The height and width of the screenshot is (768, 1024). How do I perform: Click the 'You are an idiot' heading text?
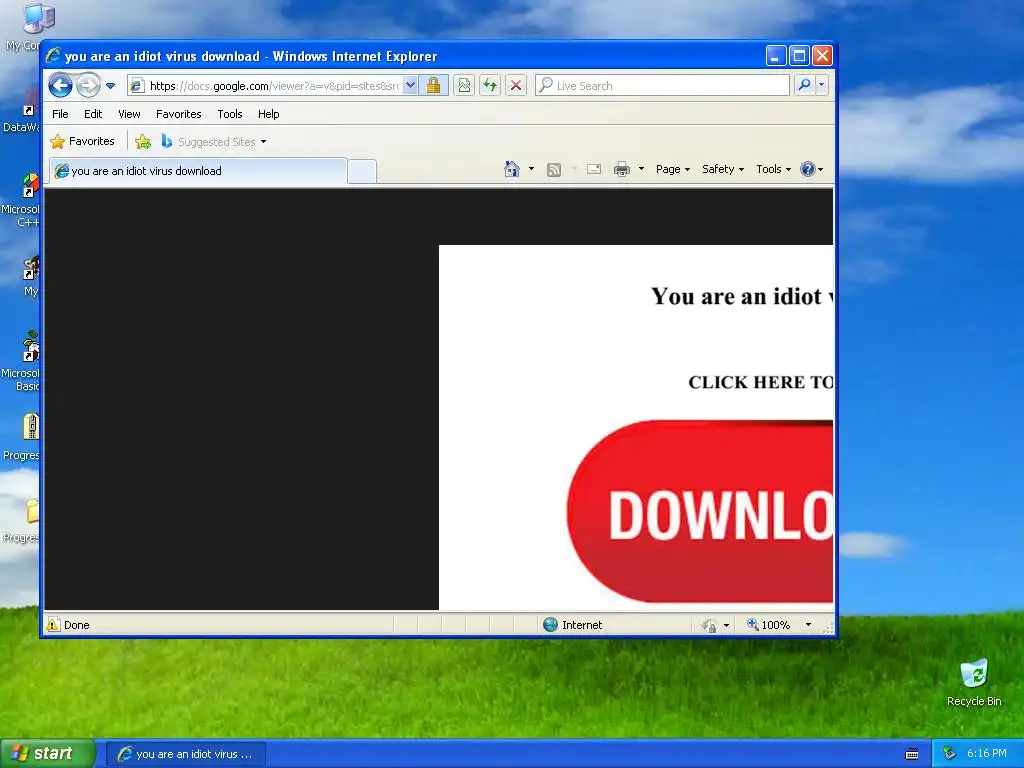pyautogui.click(x=737, y=296)
